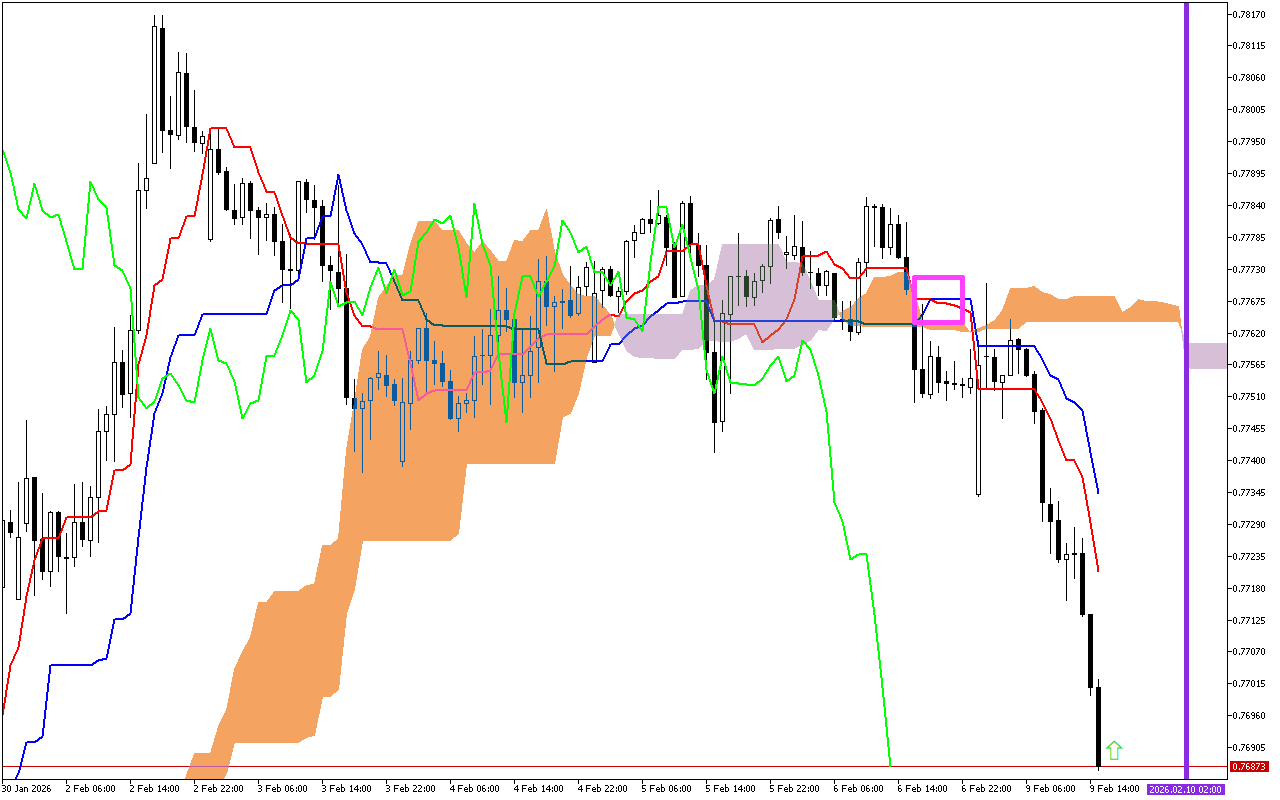Select the magenta rectangle outline on chart

pyautogui.click(x=938, y=278)
